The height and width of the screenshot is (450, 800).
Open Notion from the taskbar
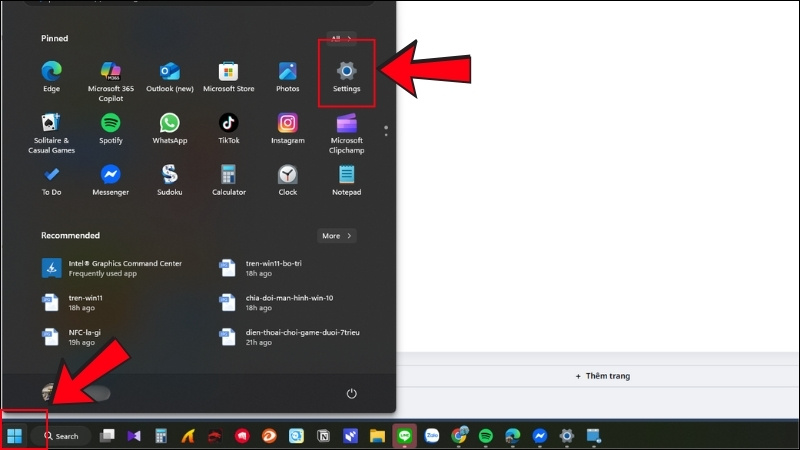click(323, 436)
